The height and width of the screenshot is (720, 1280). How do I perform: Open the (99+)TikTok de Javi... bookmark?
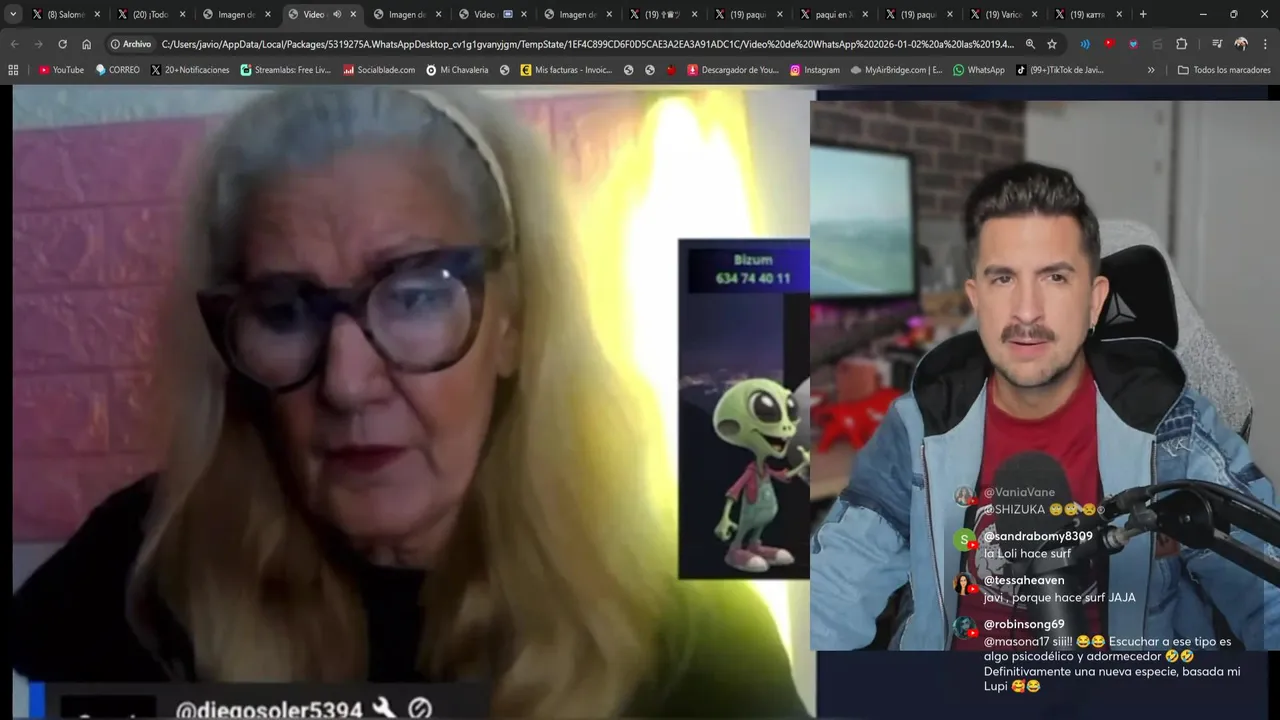(1060, 70)
